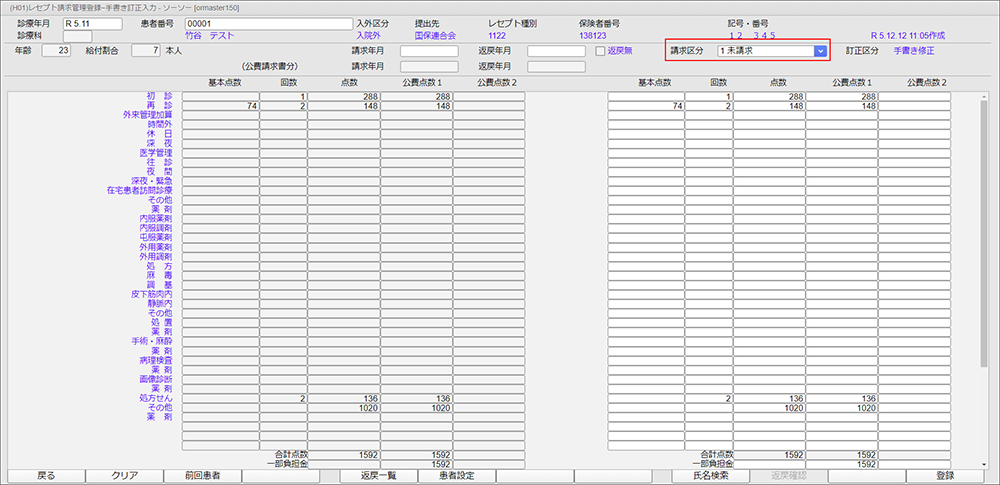Image resolution: width=1000 pixels, height=485 pixels.
Task: Open the 返戻一覧 list
Action: point(379,476)
